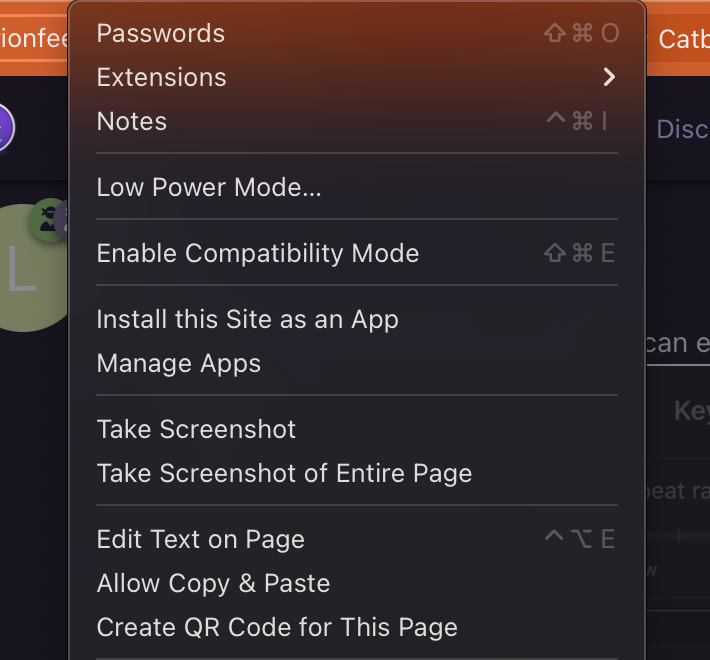Open Passwords from the menu
Viewport: 710px width, 660px height.
(x=161, y=33)
